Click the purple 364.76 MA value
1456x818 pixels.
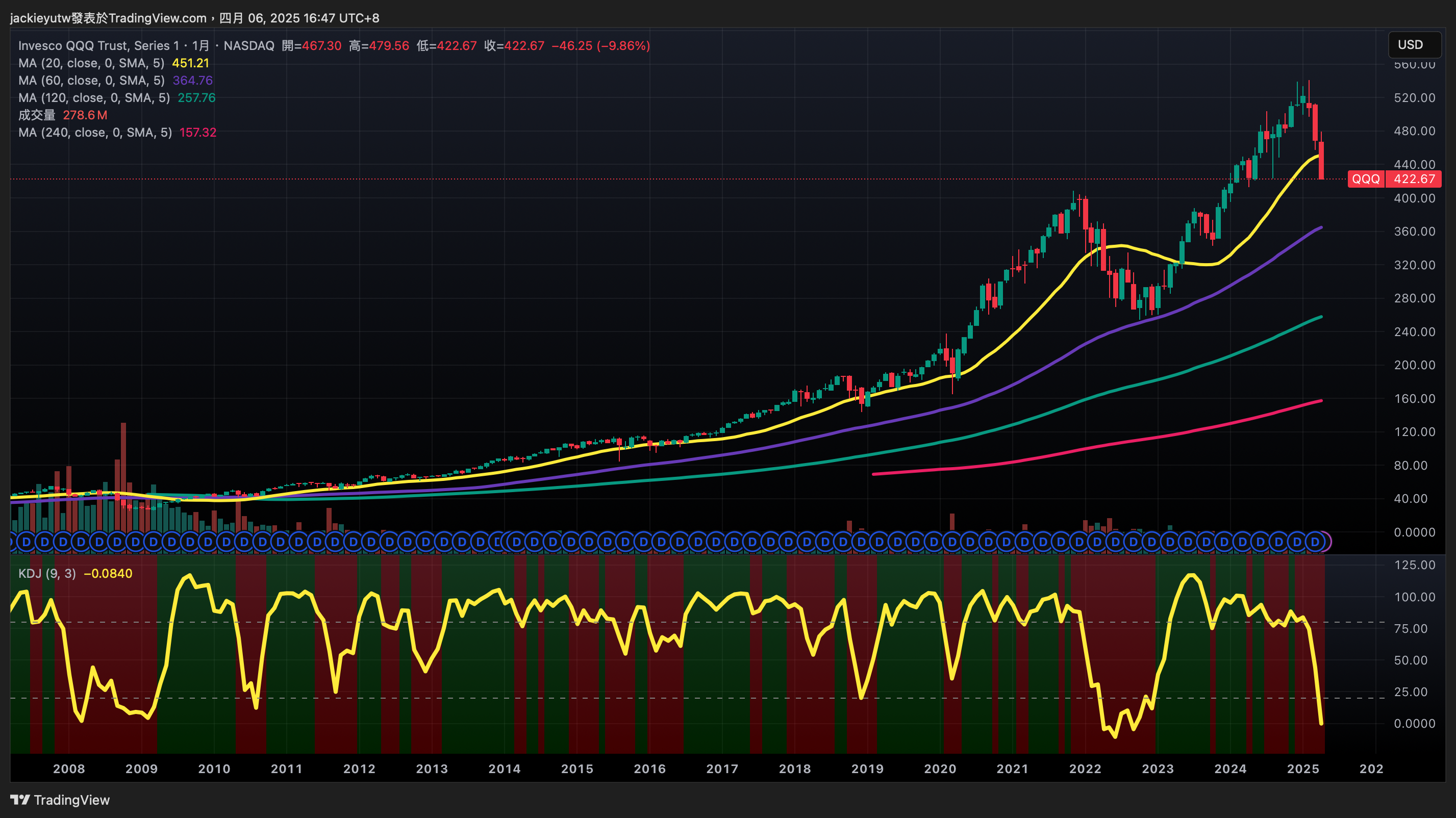[x=192, y=80]
